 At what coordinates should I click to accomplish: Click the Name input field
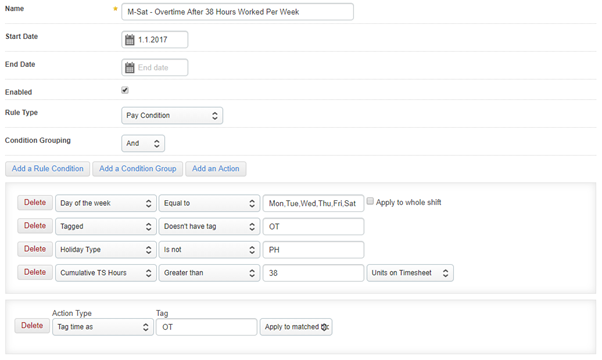(237, 12)
